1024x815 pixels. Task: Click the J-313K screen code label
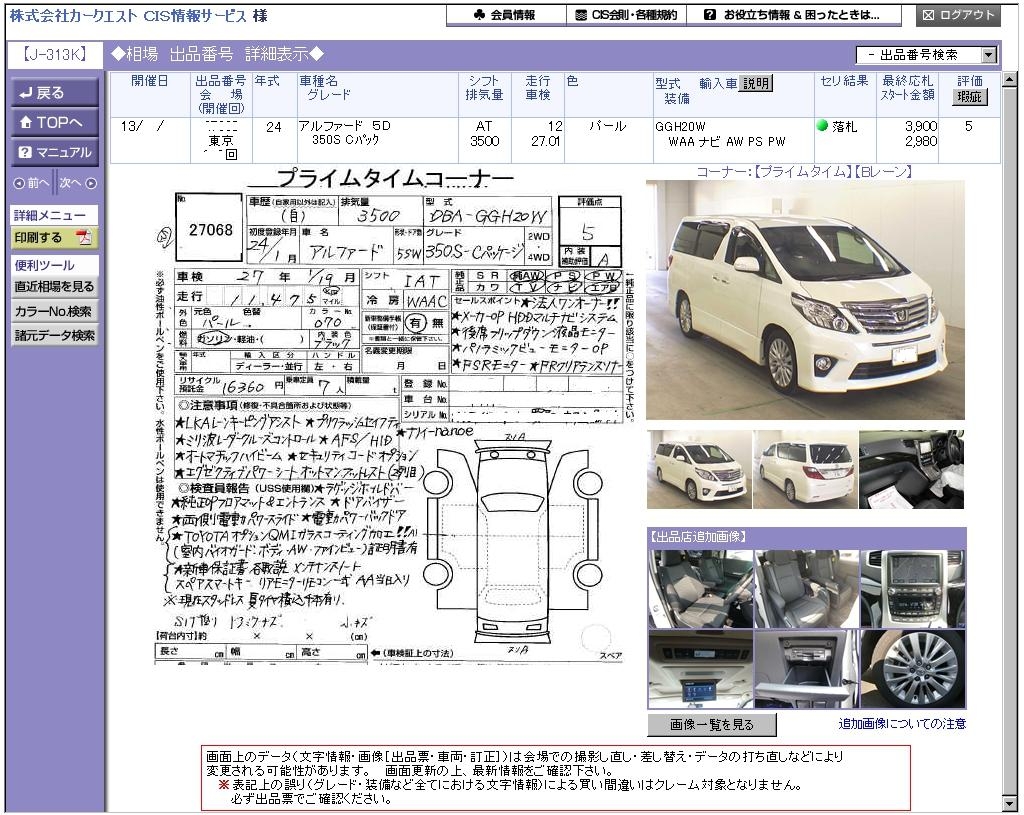pyautogui.click(x=55, y=54)
